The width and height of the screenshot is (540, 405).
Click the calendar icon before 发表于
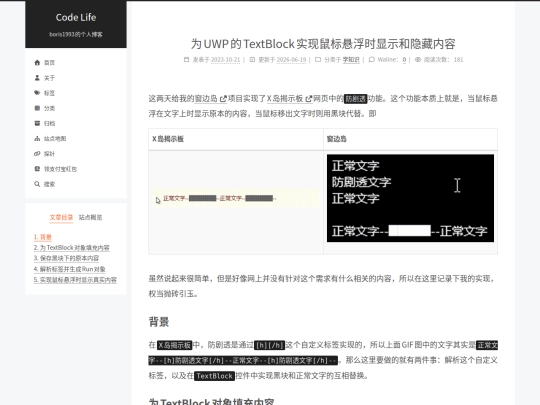click(186, 60)
